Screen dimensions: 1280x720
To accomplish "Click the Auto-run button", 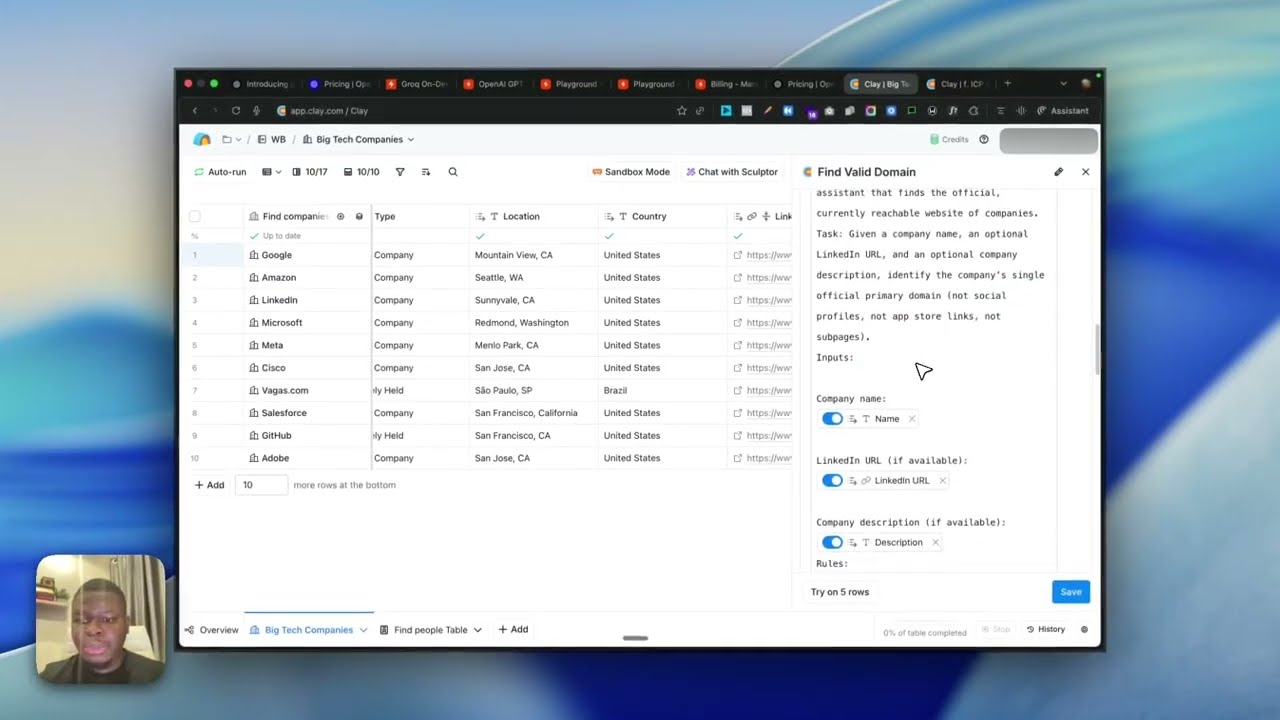I will tap(220, 172).
